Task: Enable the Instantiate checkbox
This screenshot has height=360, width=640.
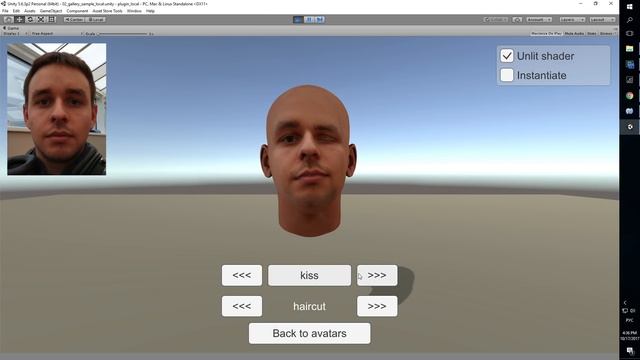Action: pos(507,75)
